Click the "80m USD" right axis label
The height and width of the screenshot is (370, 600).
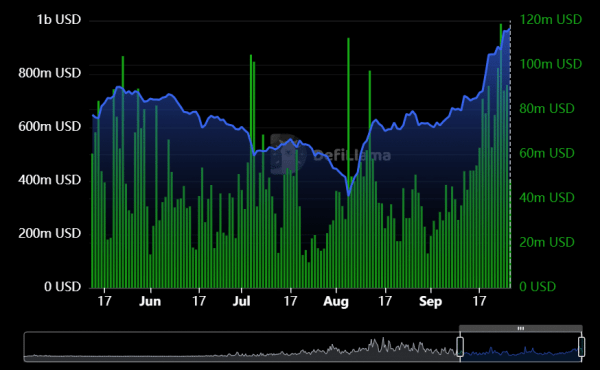tap(547, 109)
